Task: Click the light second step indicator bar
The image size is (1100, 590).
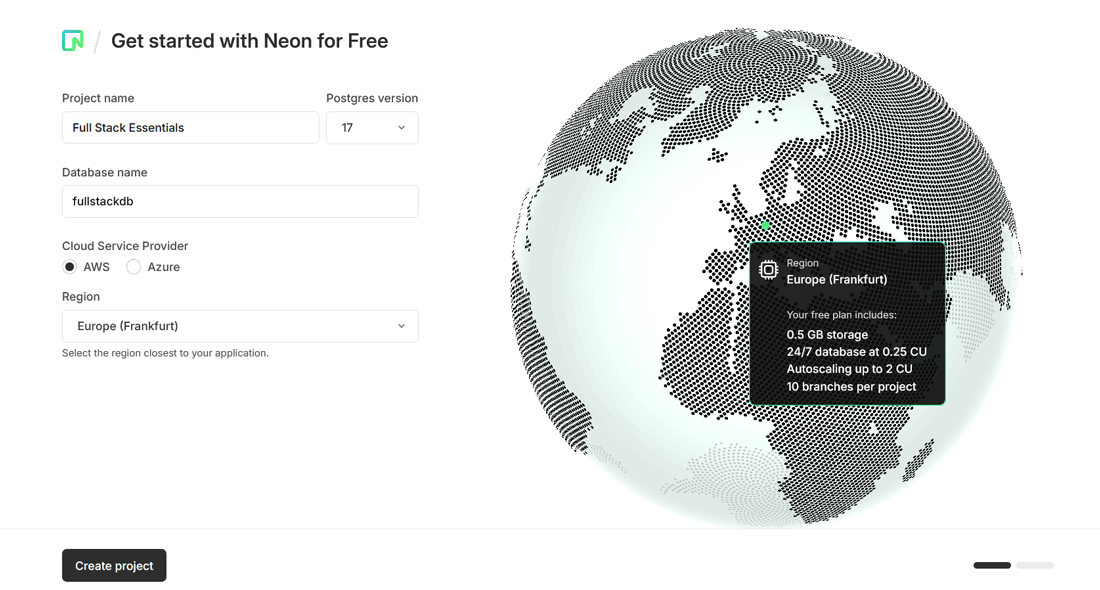Action: [1035, 565]
